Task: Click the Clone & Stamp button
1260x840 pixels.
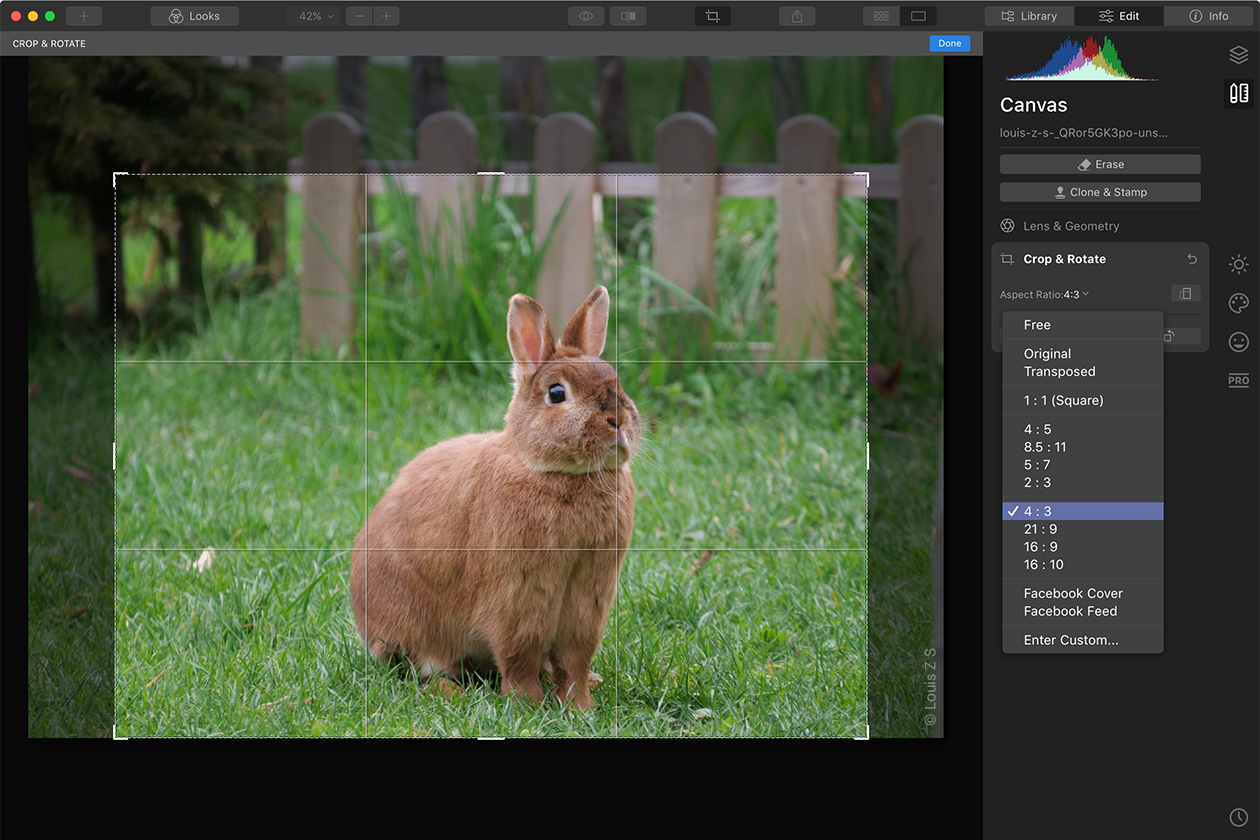Action: (x=1100, y=192)
